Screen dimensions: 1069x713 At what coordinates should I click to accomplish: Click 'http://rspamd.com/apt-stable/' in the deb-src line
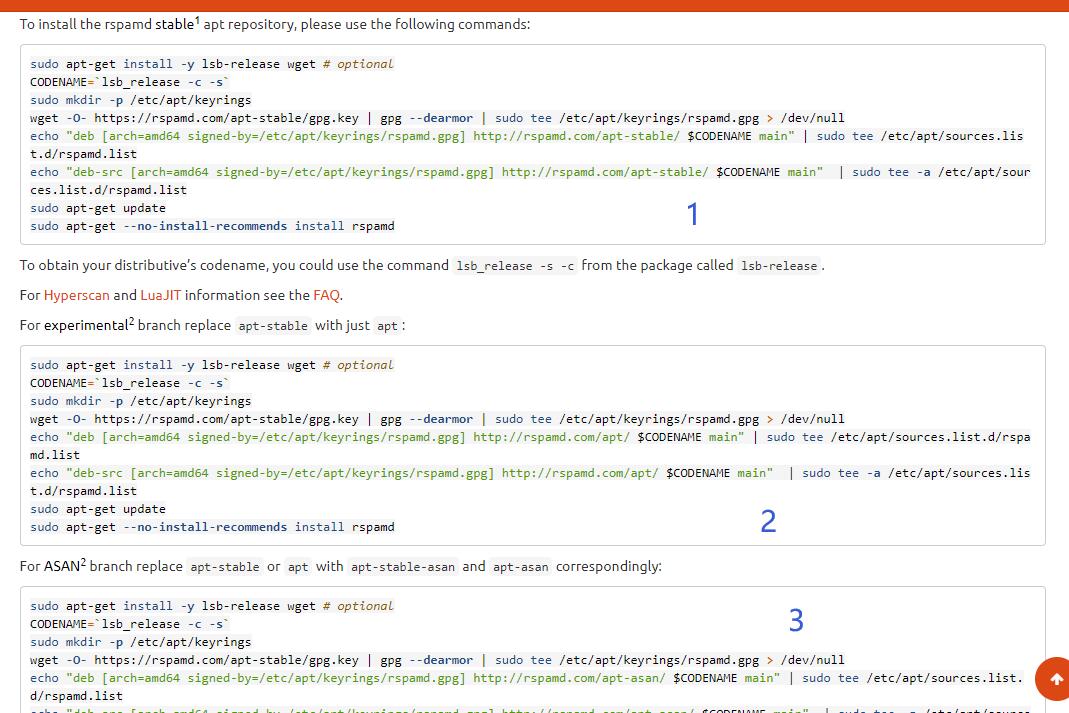click(605, 172)
